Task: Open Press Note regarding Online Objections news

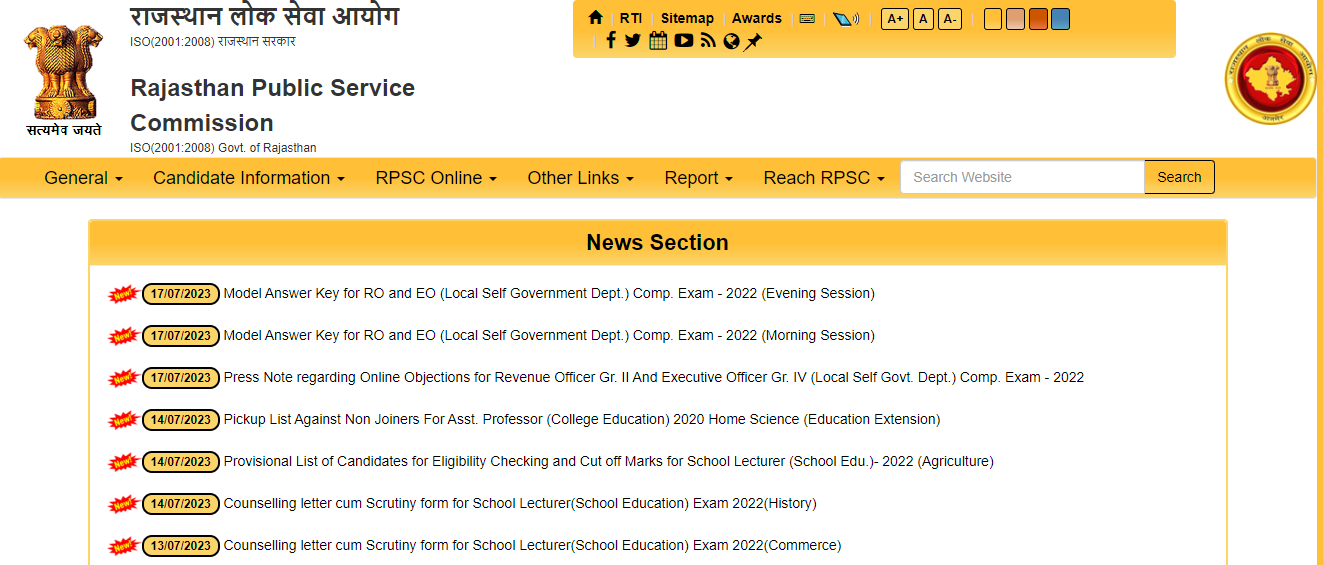Action: (654, 378)
